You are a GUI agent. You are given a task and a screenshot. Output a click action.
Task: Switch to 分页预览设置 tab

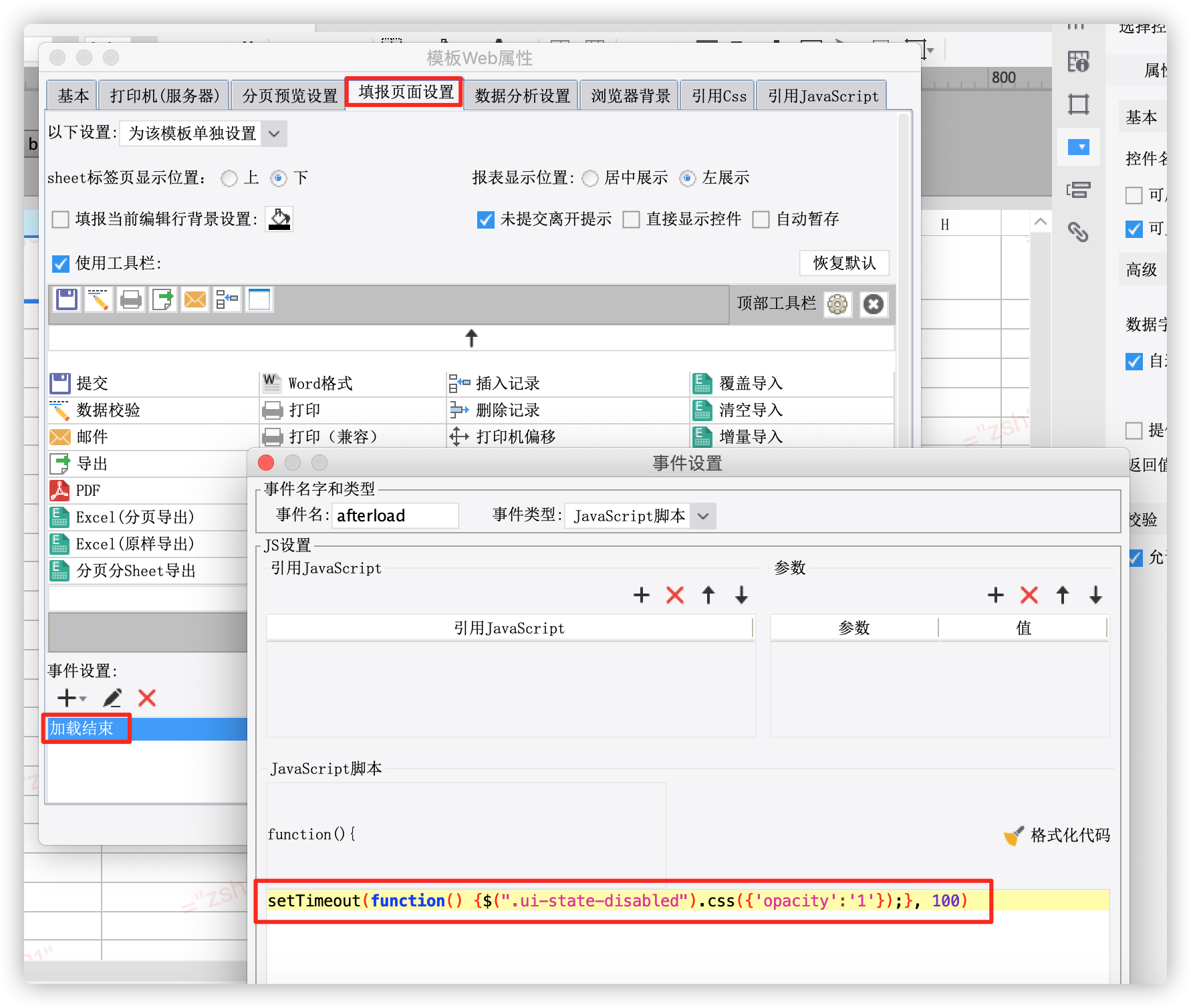click(x=290, y=96)
